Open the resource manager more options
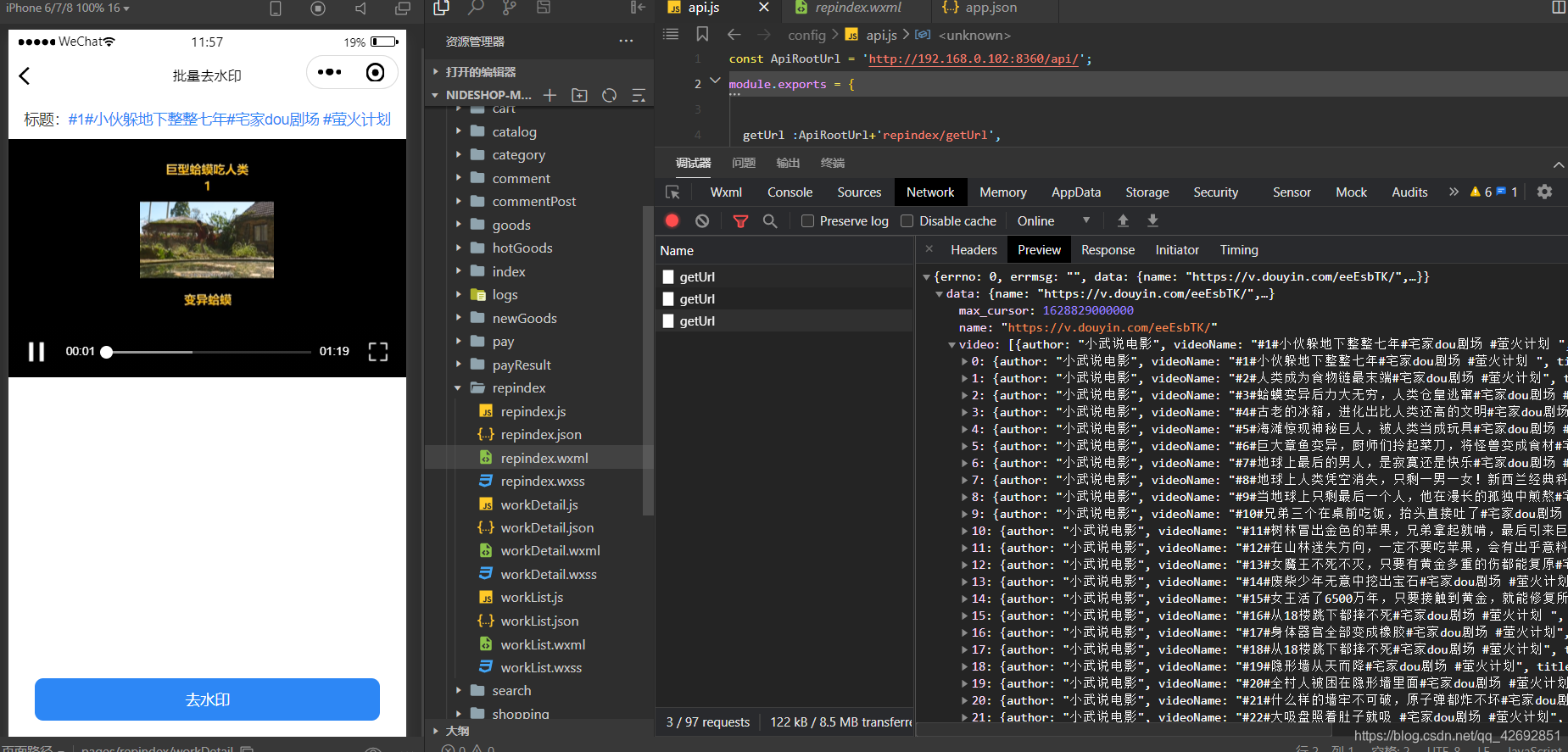1568x752 pixels. (x=626, y=41)
